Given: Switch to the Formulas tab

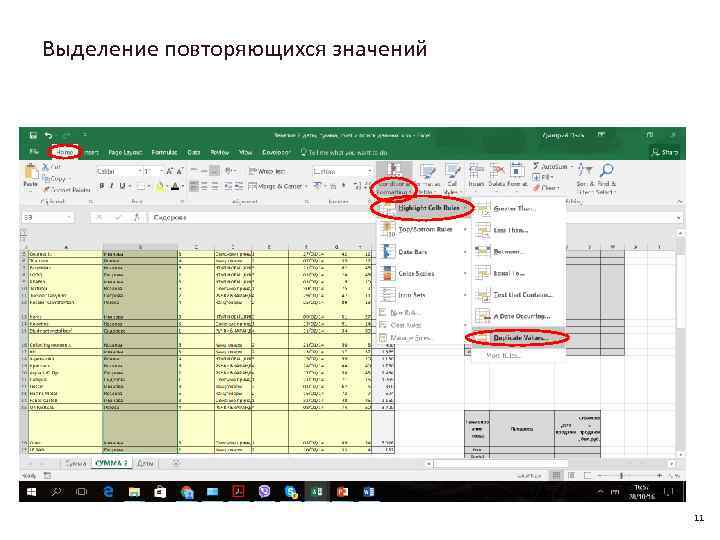Looking at the screenshot, I should point(164,152).
